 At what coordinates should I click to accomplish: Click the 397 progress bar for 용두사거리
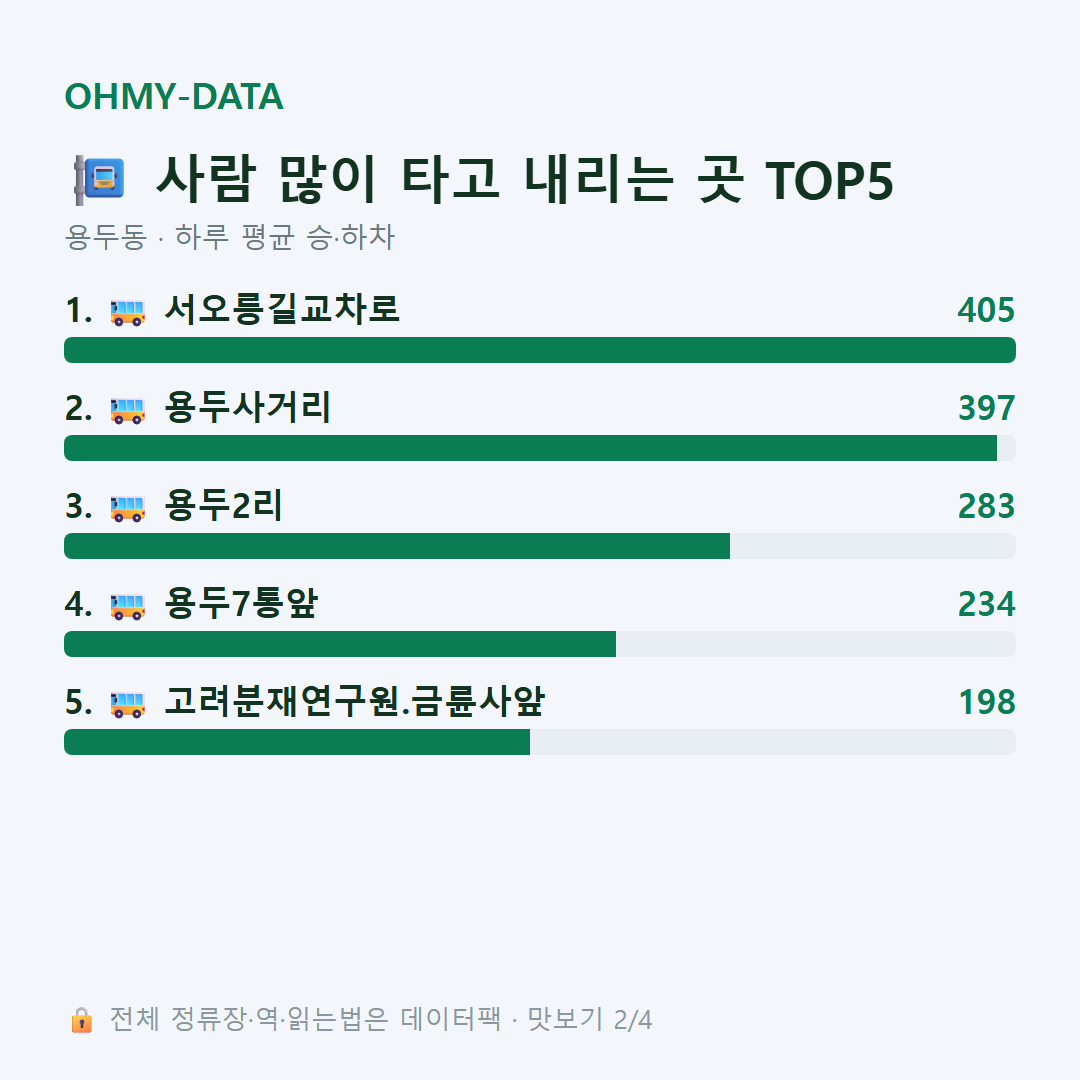coord(540,448)
